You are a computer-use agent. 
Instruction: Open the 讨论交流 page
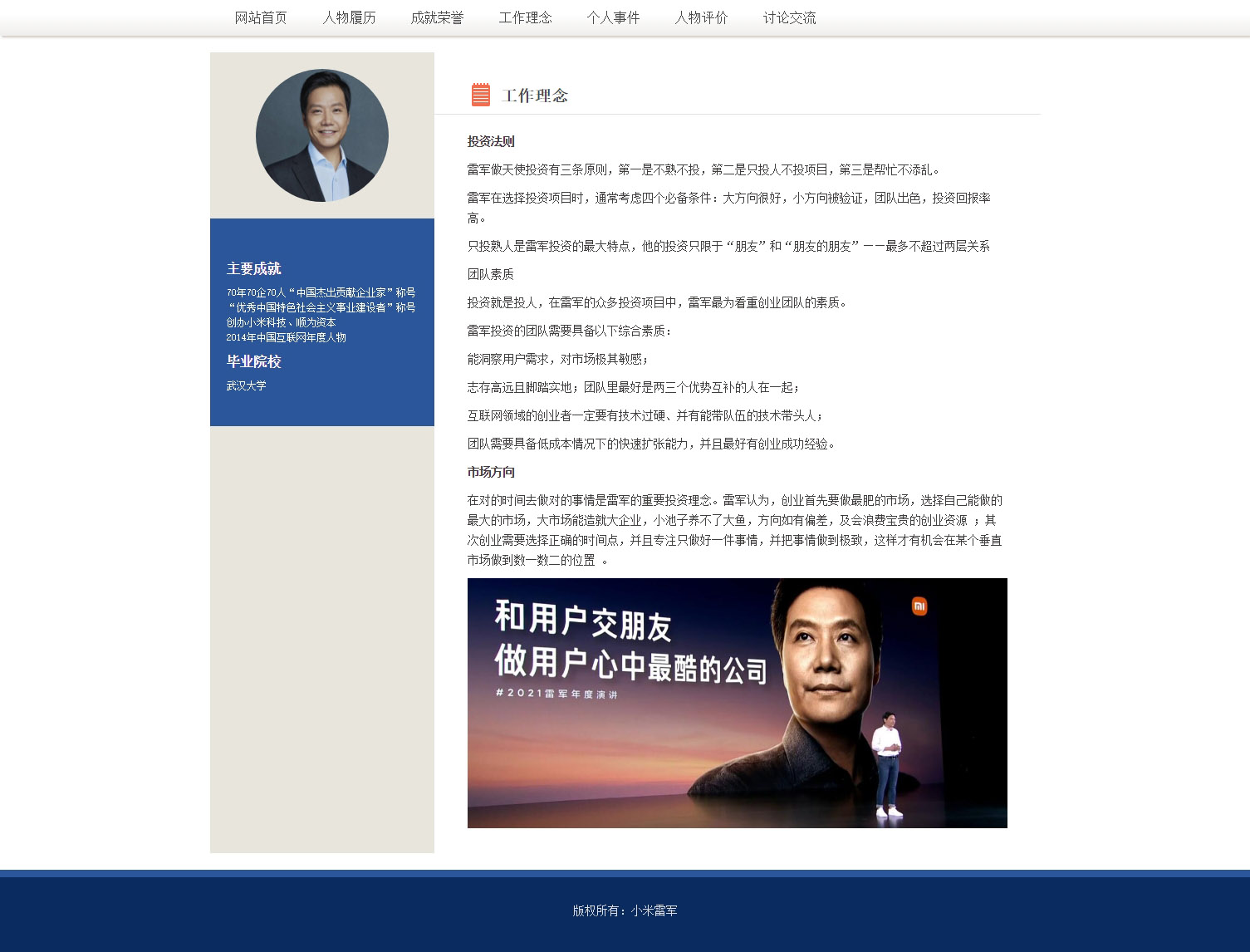789,17
